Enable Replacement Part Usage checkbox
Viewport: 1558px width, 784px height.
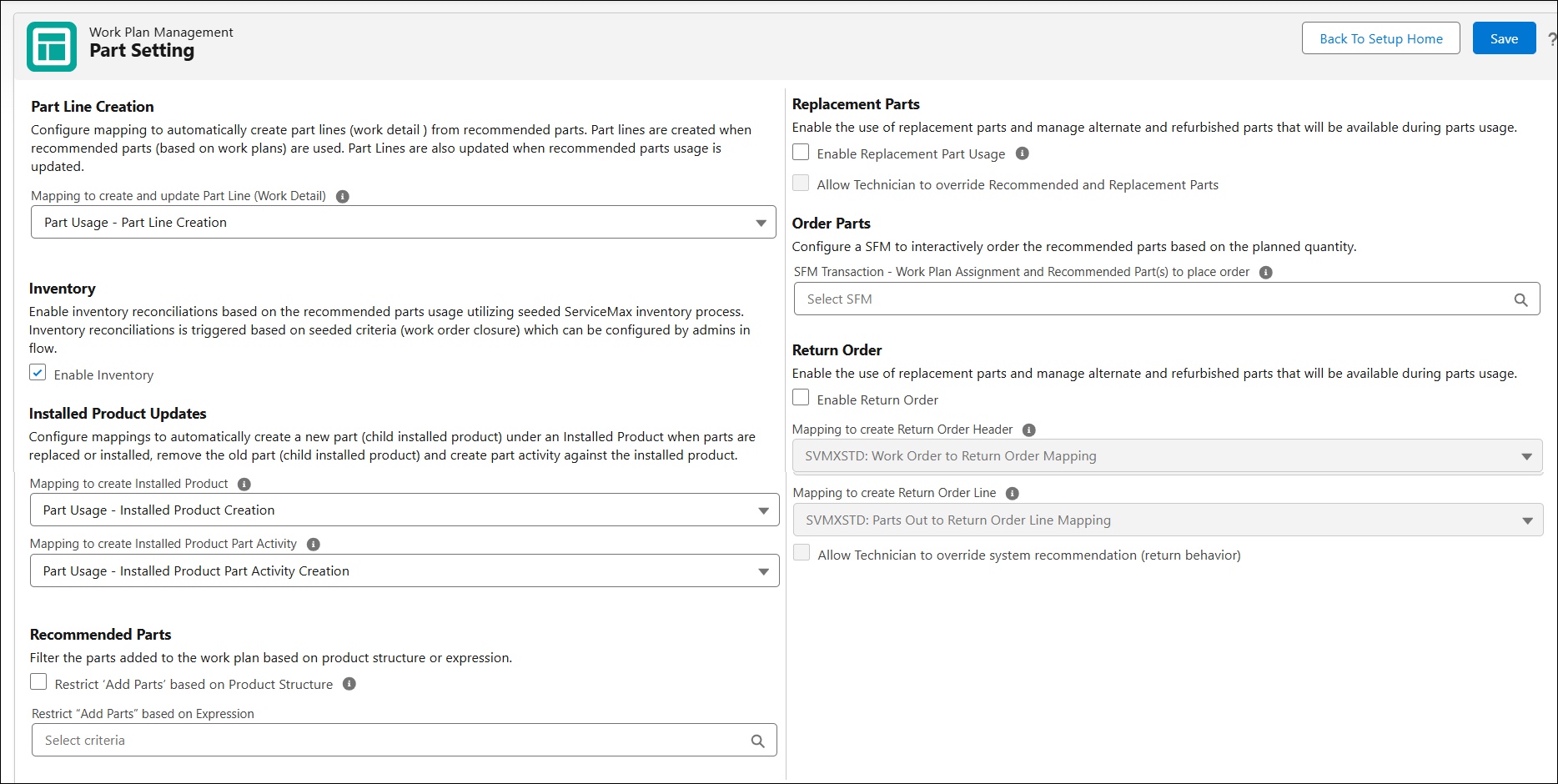pos(801,152)
